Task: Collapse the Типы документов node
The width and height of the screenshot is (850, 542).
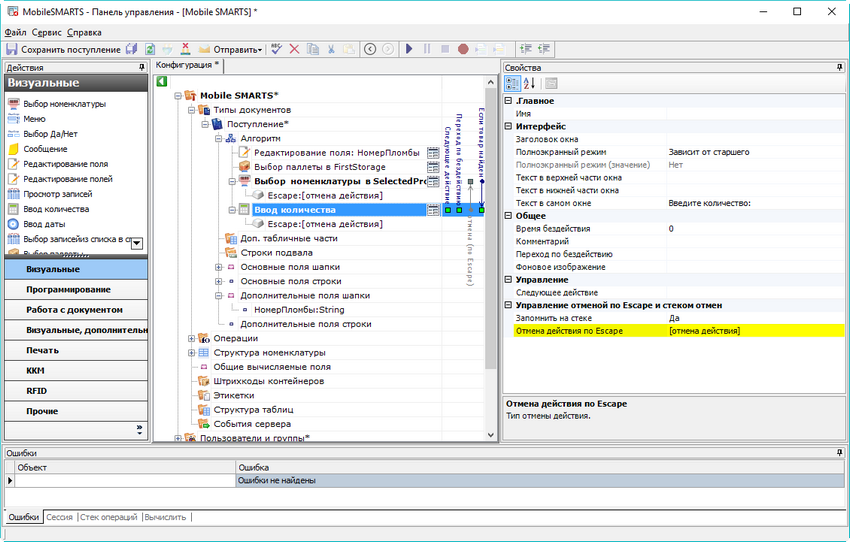Action: click(x=191, y=110)
